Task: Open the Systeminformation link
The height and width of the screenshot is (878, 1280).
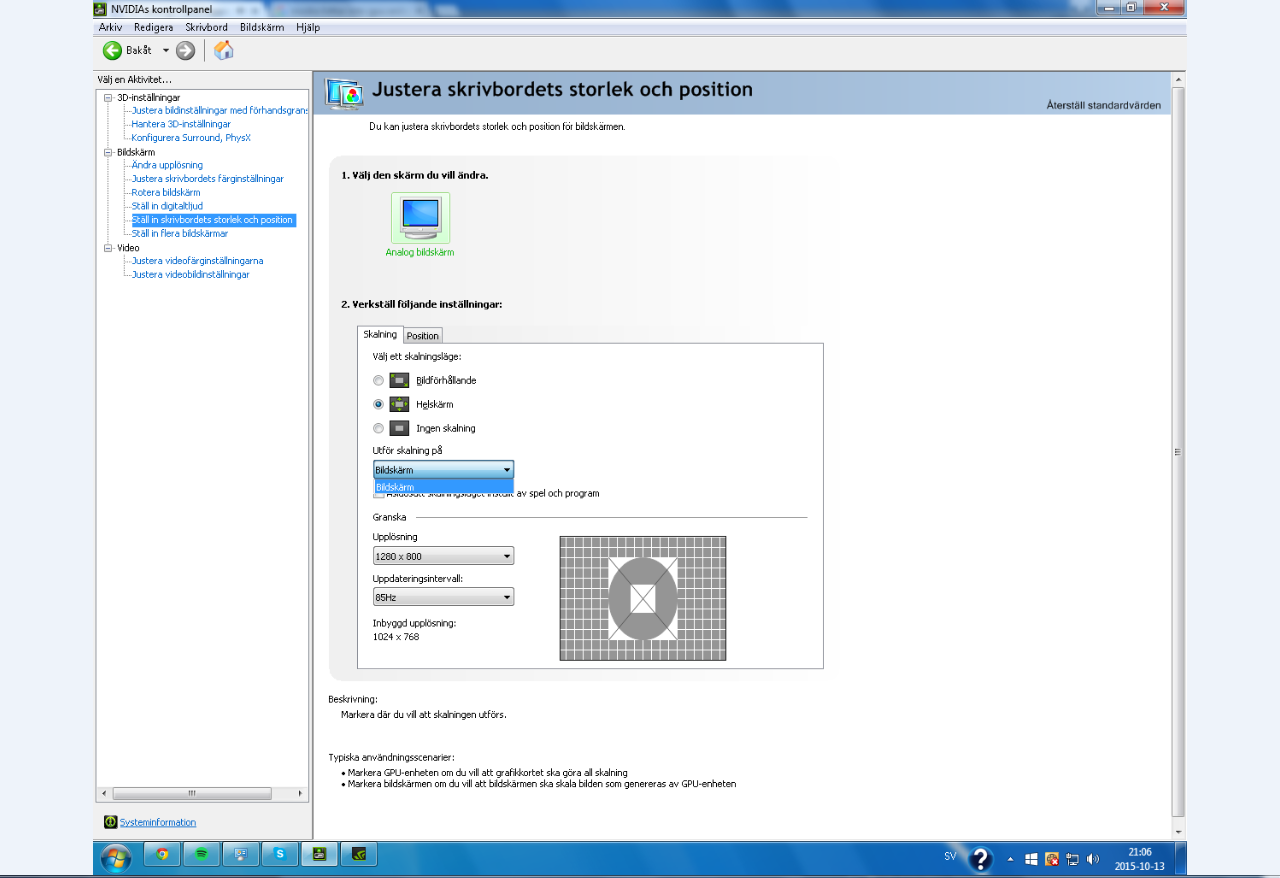Action: [x=158, y=822]
